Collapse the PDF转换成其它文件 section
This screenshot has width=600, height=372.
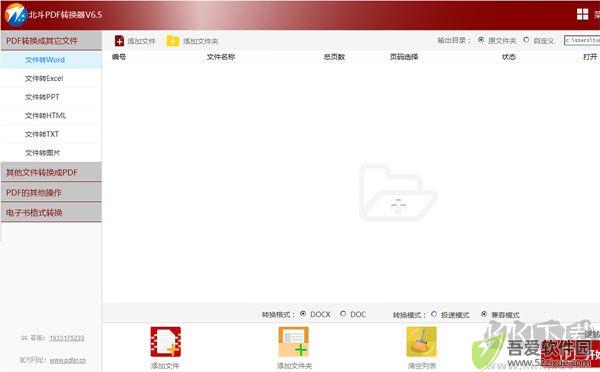pyautogui.click(x=51, y=41)
